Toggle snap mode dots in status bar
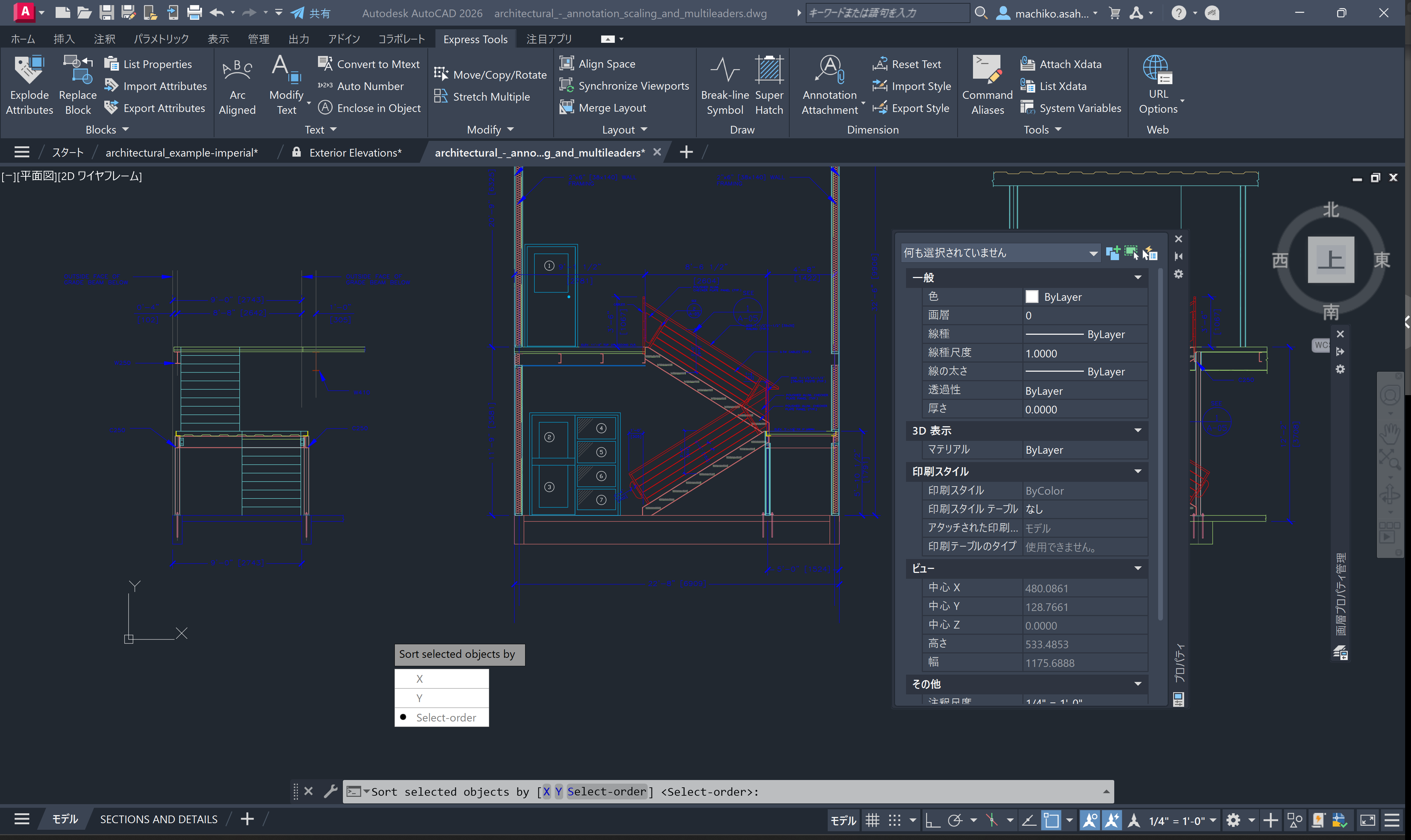1411x840 pixels. tap(894, 820)
